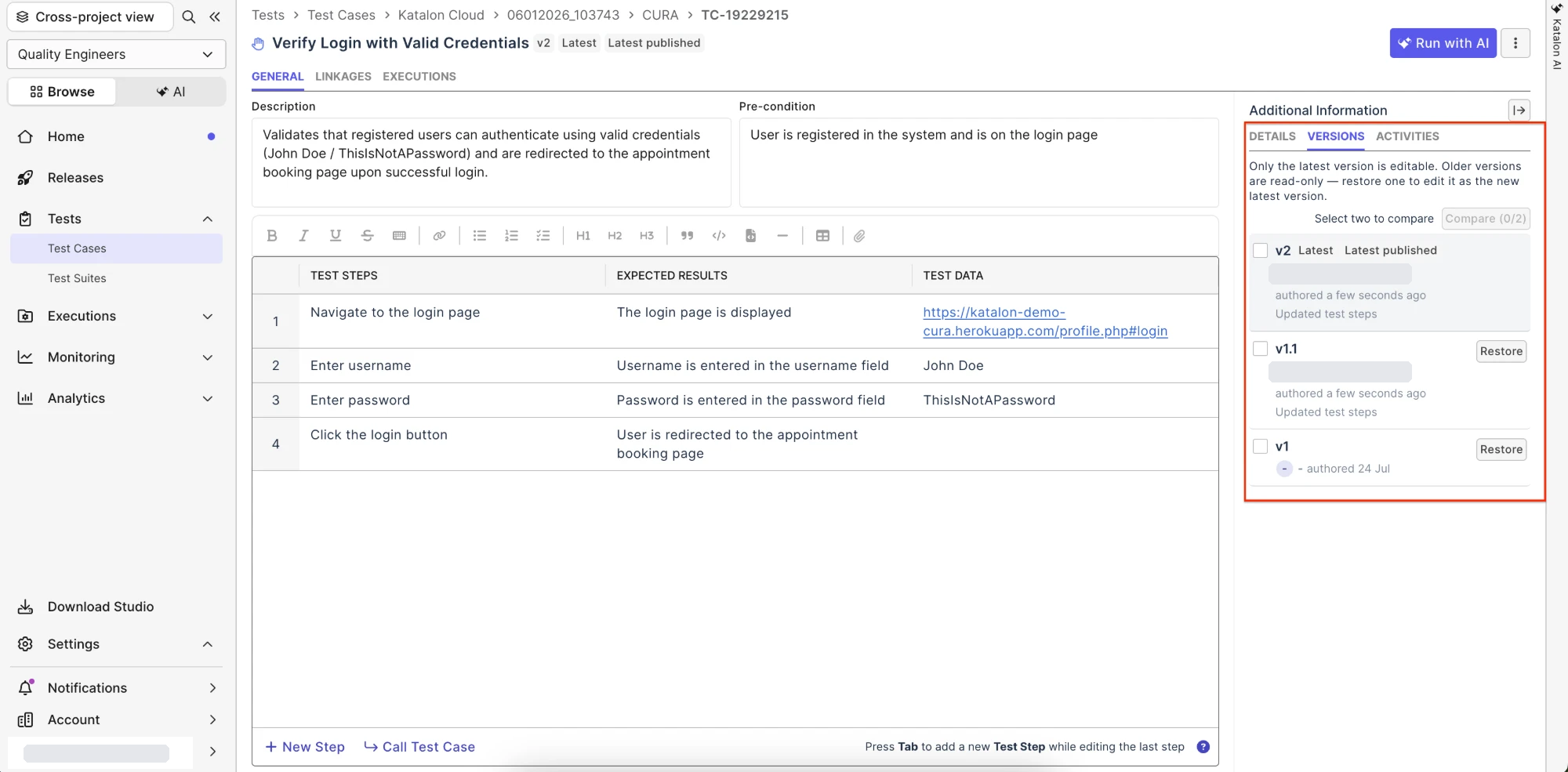This screenshot has height=772, width=1568.
Task: Insert a code block with the code icon
Action: pos(719,236)
